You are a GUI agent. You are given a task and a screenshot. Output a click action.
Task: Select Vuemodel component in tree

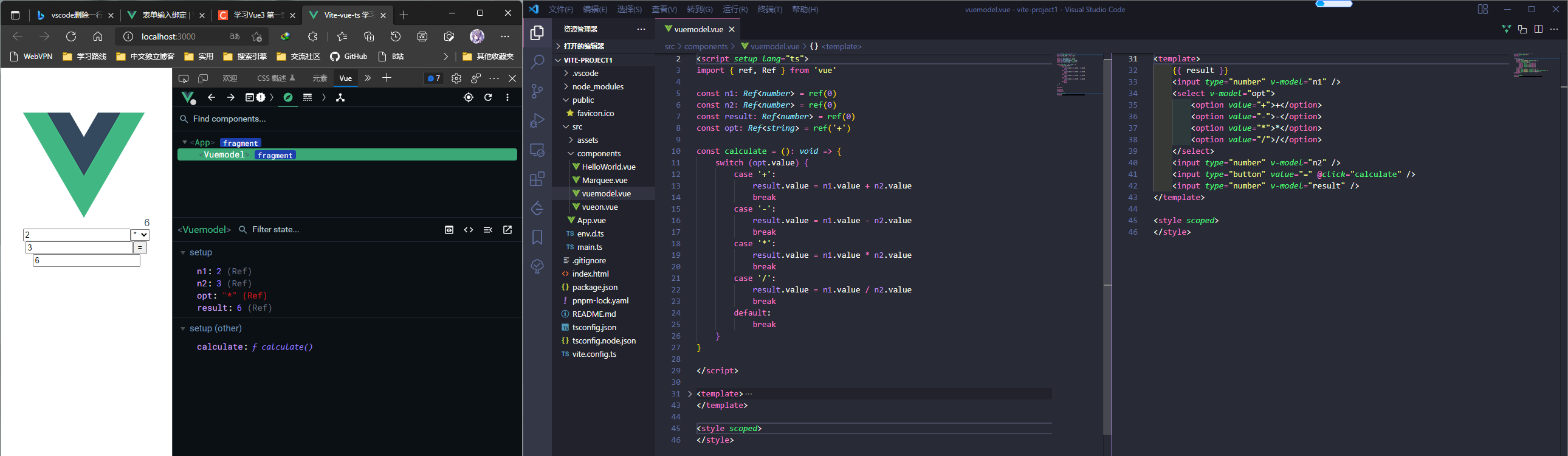pyautogui.click(x=347, y=155)
